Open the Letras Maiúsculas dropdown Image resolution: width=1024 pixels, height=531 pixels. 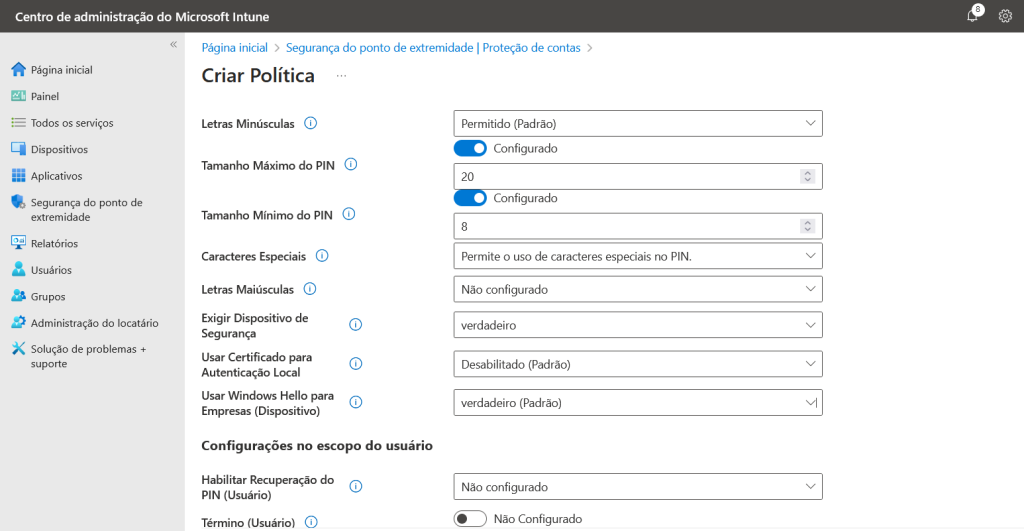638,289
